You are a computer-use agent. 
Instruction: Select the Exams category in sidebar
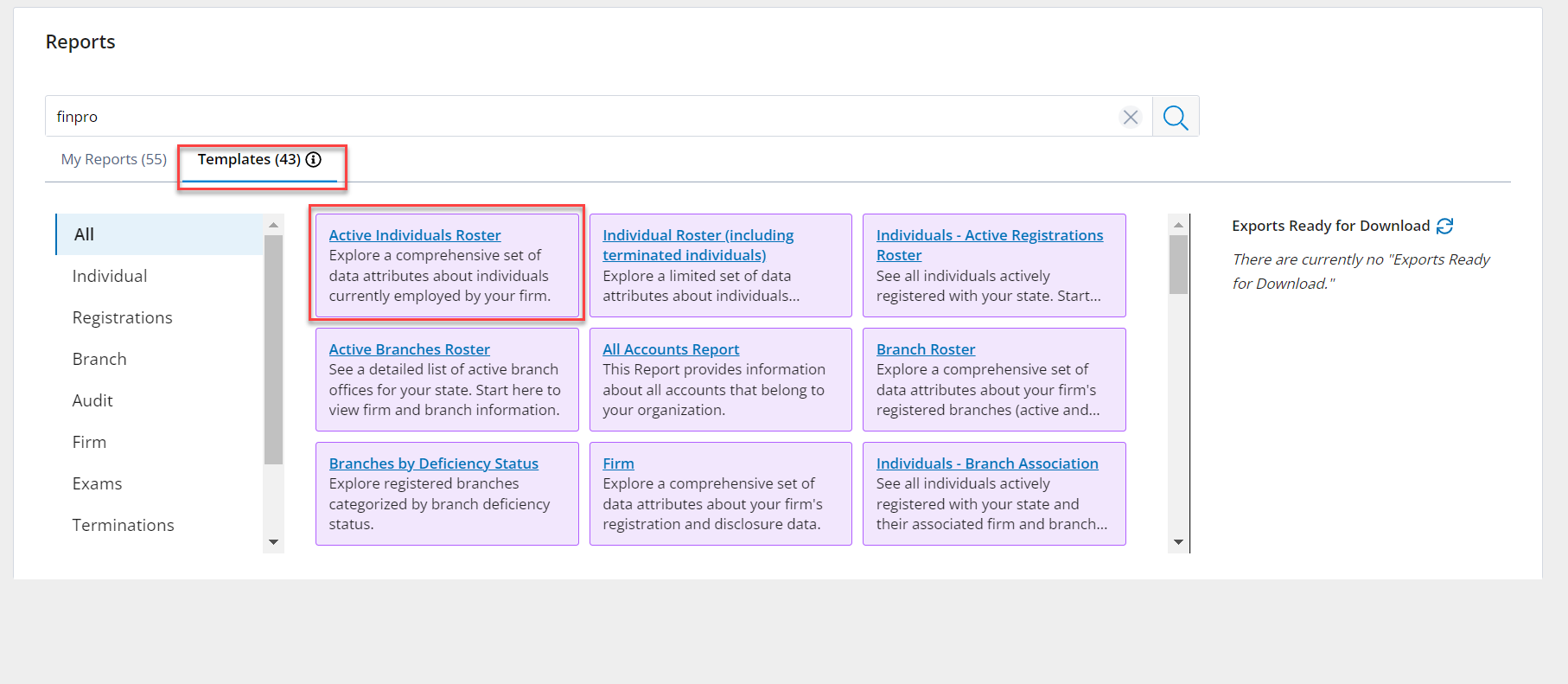[97, 484]
